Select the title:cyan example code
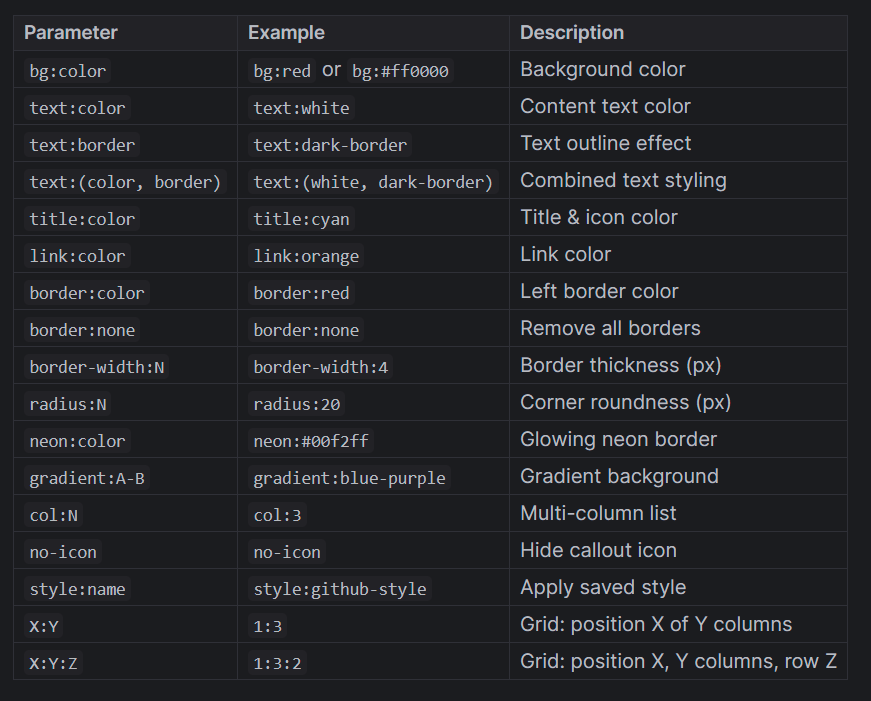The height and width of the screenshot is (701, 871). click(302, 219)
